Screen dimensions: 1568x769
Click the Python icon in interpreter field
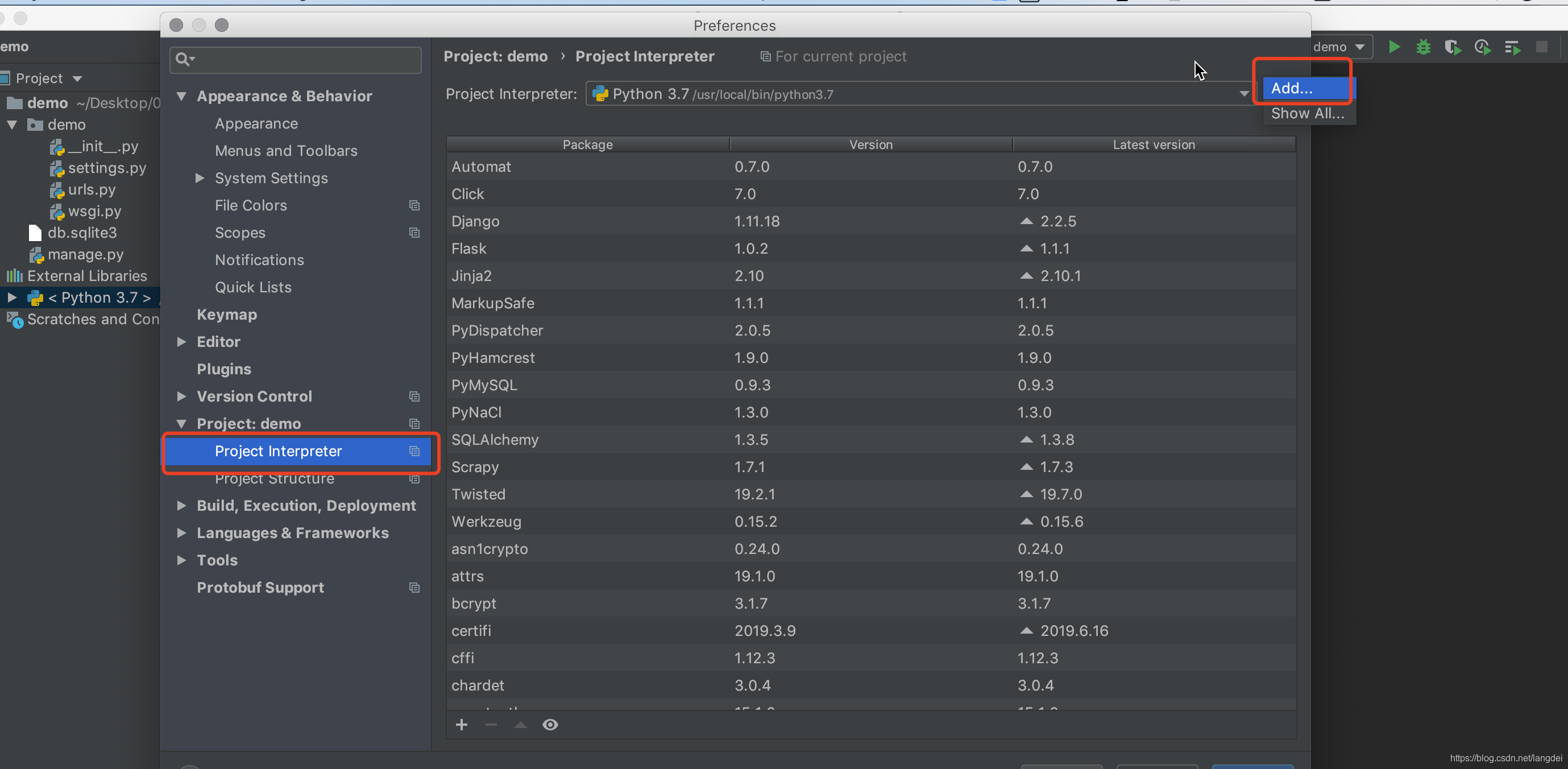600,94
